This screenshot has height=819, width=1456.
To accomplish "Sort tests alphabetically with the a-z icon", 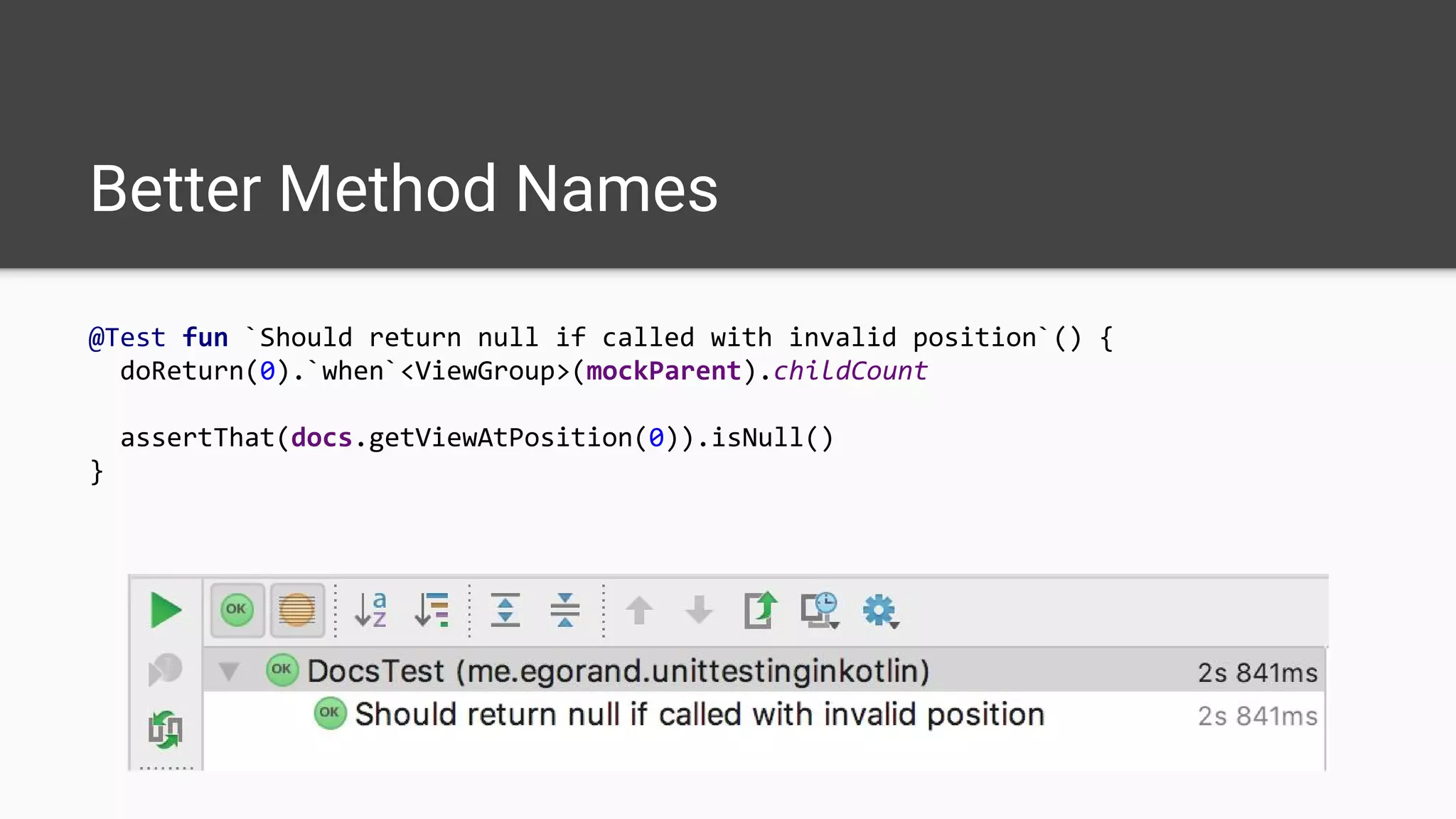I will [x=370, y=610].
